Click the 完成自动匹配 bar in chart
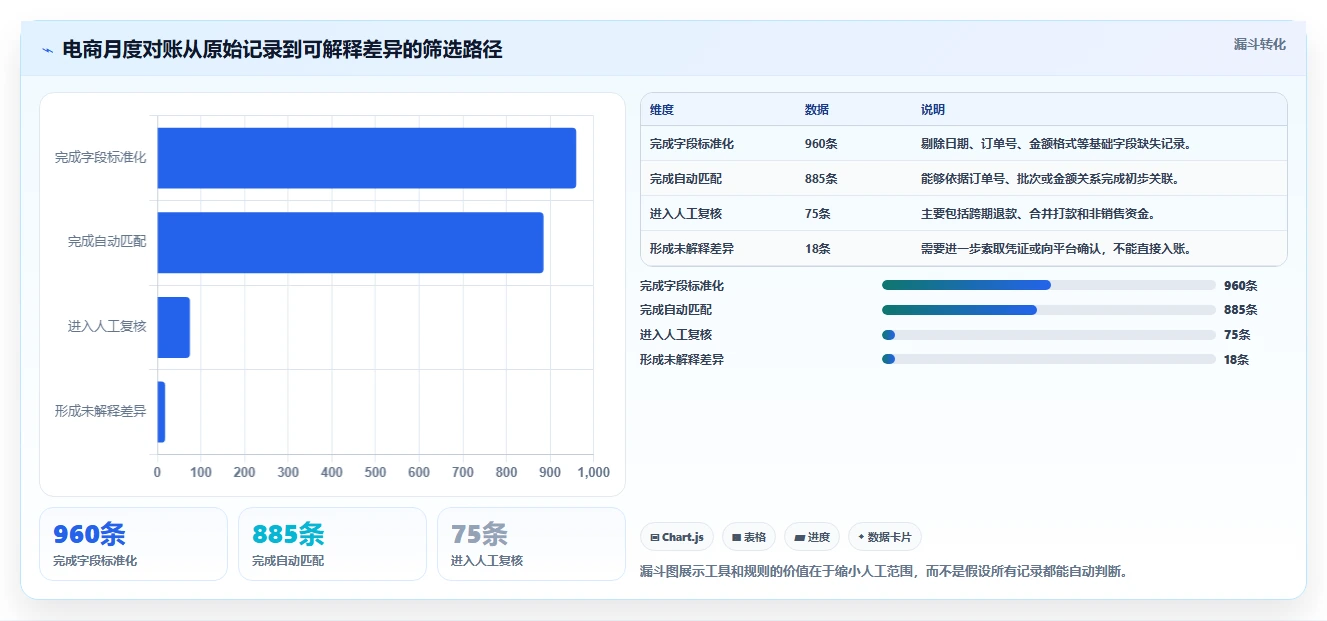1327x621 pixels. pos(350,242)
